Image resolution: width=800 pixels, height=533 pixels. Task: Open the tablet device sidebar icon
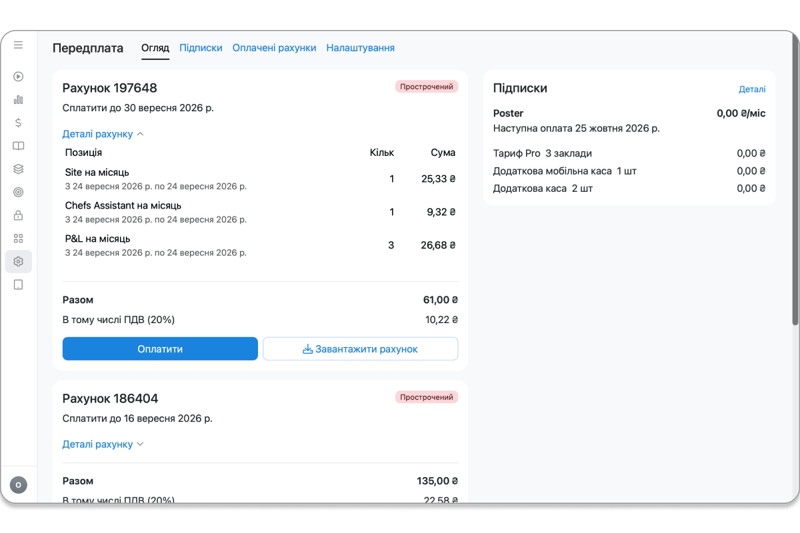[18, 285]
